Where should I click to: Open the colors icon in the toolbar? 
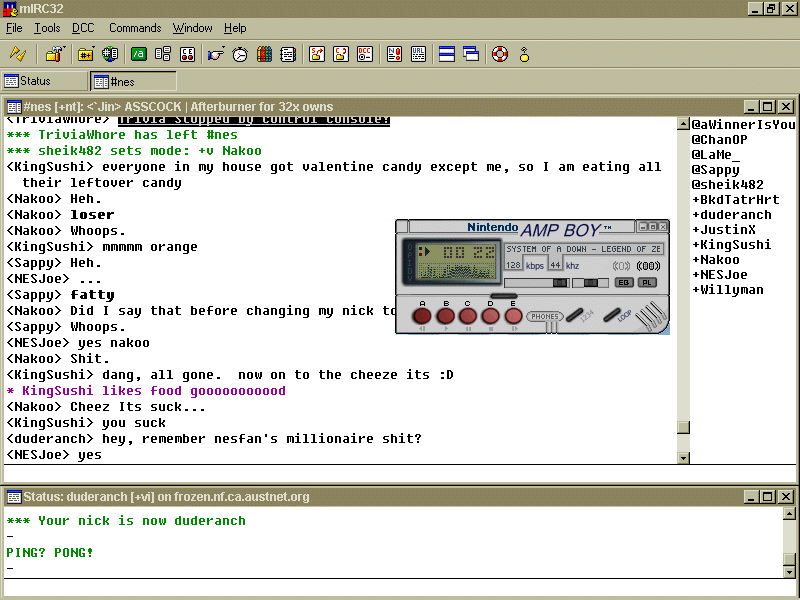[x=264, y=54]
